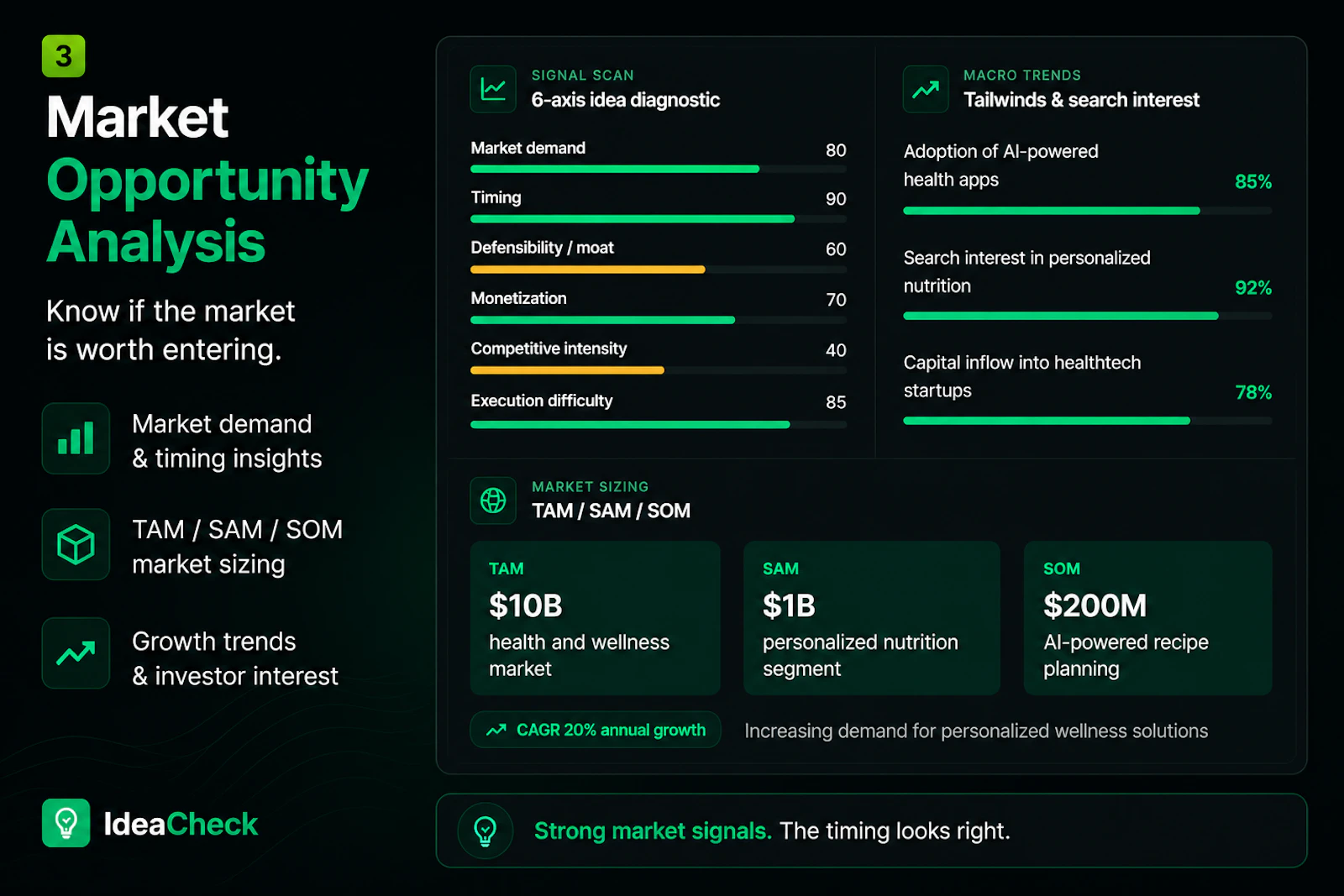Screen dimensions: 1344x896
Task: Click TAM / SAM / SOM market sizing feature text
Action: [237, 547]
